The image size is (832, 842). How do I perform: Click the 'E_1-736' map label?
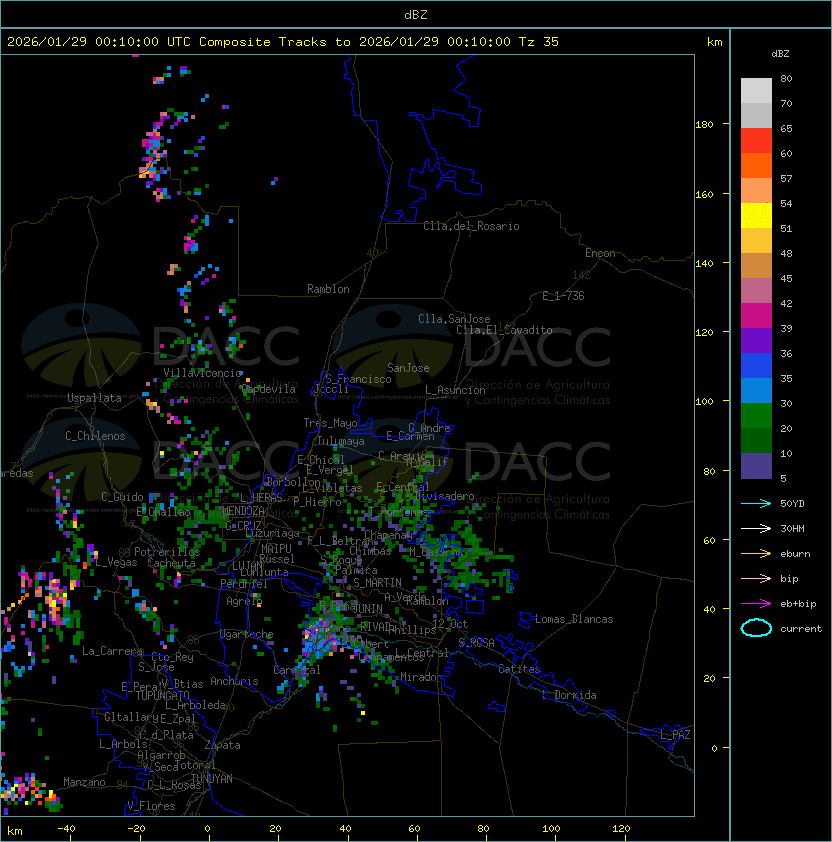click(x=563, y=296)
